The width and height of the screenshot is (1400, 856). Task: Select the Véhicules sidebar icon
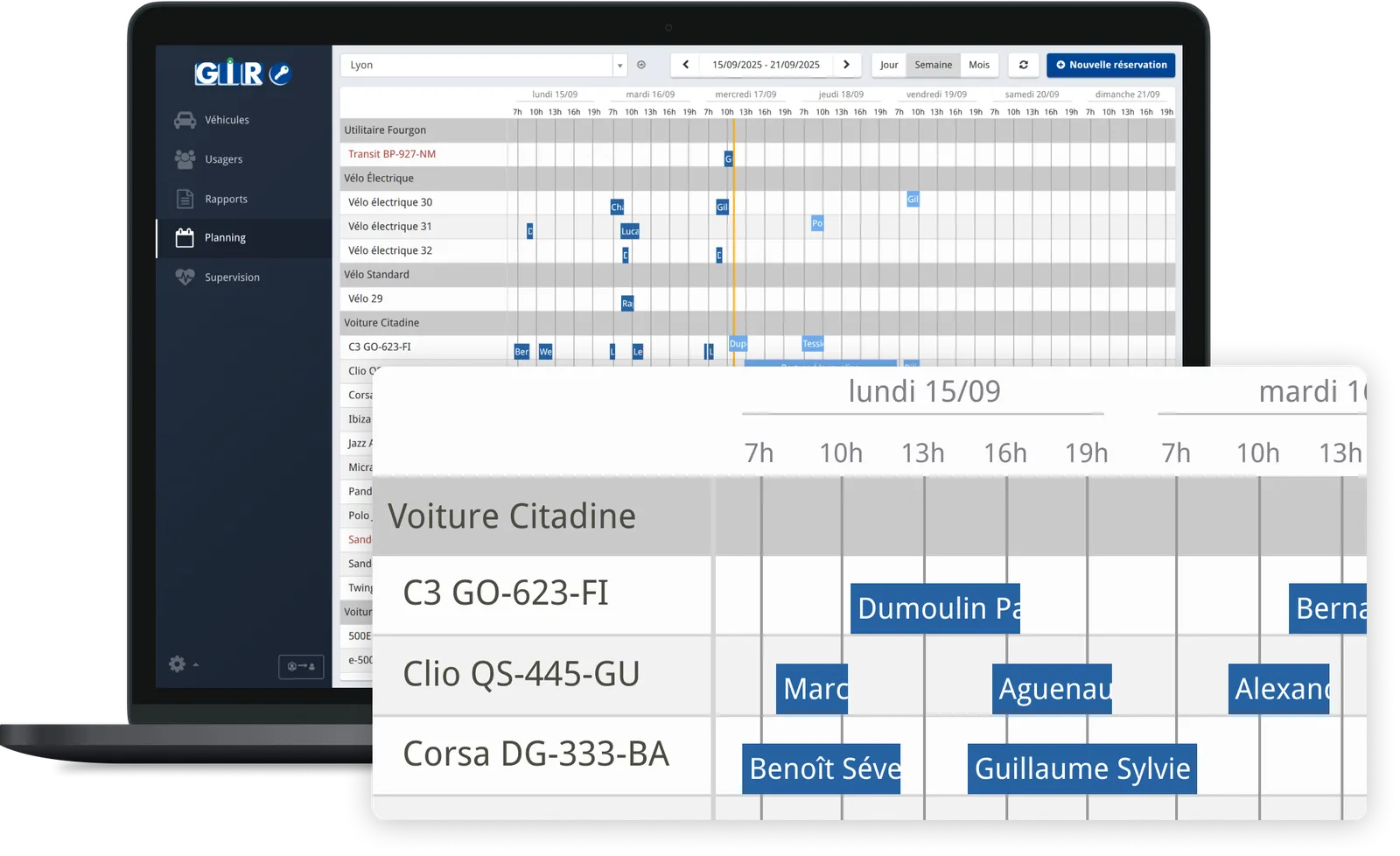(x=185, y=120)
